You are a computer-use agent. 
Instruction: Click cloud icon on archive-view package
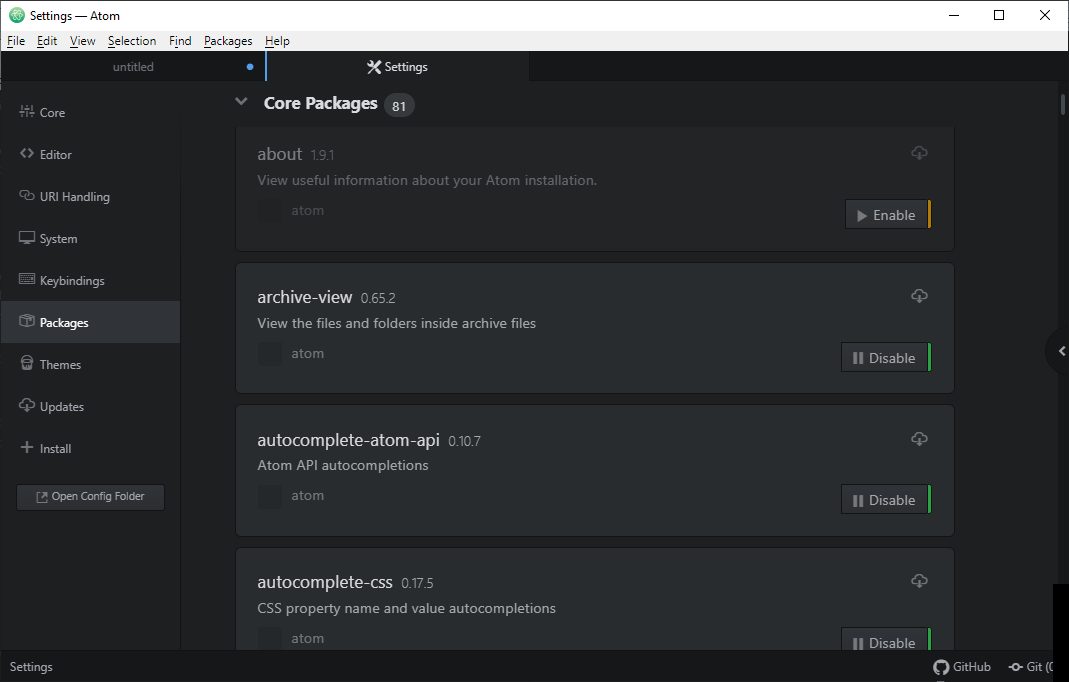[919, 295]
